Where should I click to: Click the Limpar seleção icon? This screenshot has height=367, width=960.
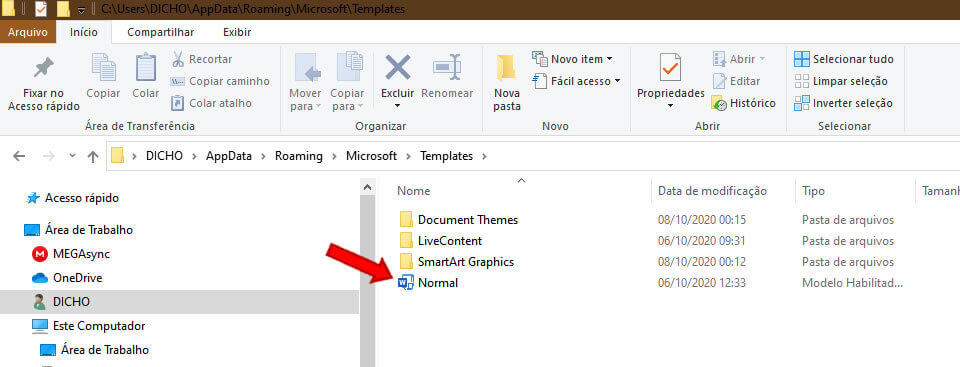click(801, 81)
